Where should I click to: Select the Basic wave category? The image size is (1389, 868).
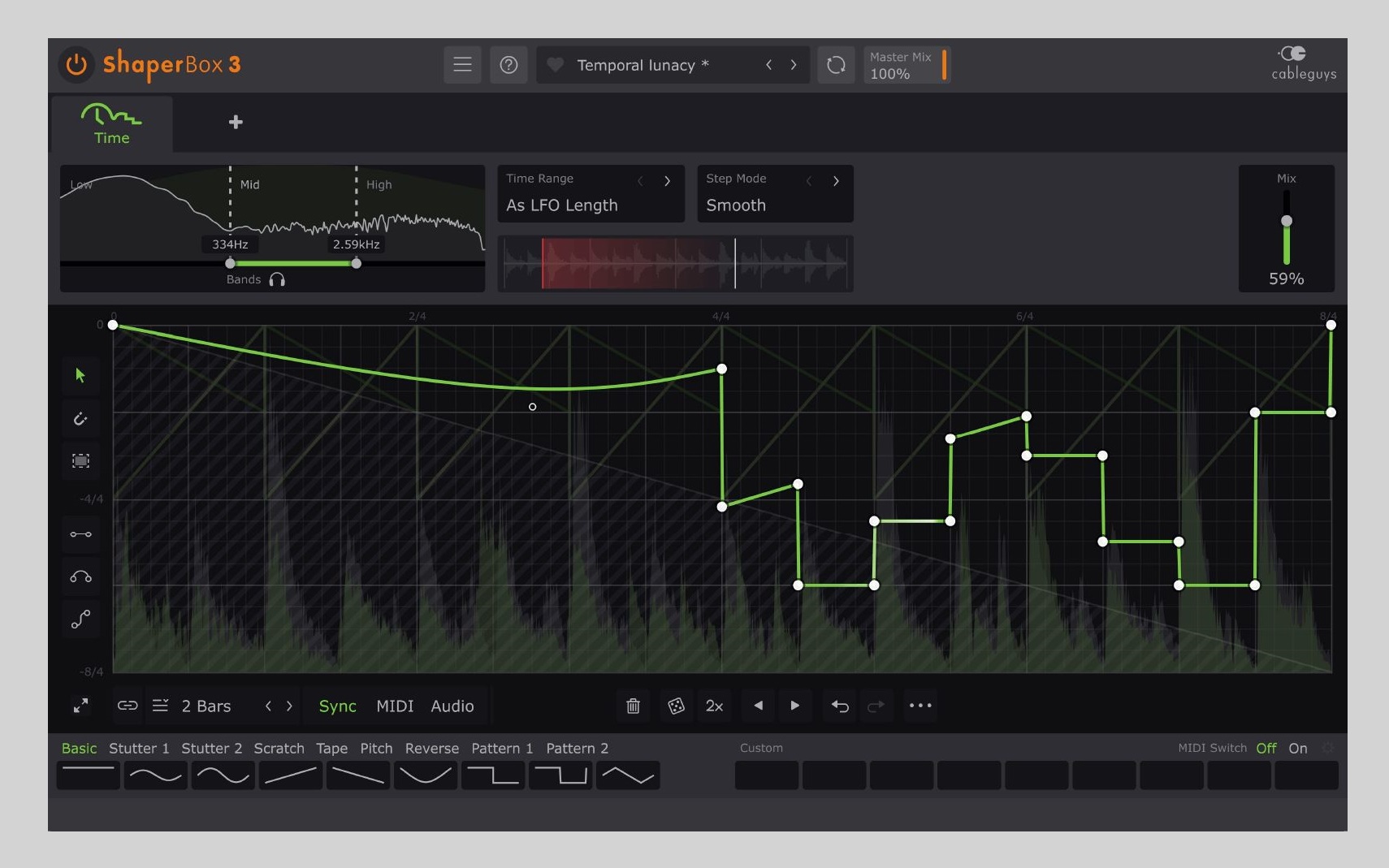click(79, 749)
